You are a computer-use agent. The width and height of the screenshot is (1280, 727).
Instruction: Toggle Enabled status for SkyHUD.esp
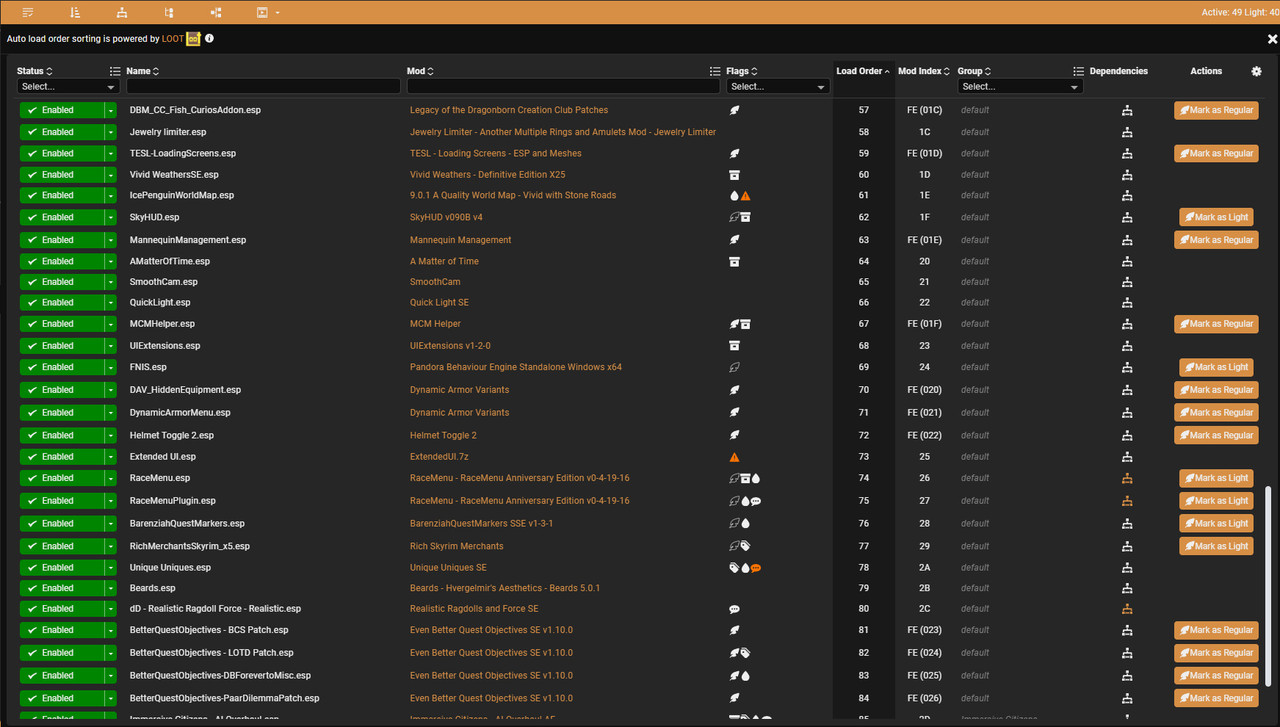[61, 217]
